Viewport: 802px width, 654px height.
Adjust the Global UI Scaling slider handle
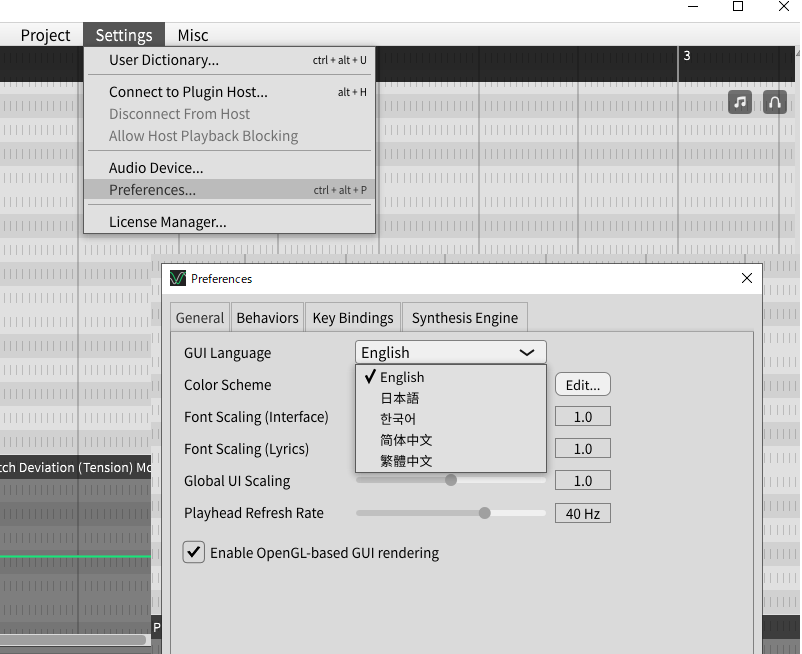[451, 480]
